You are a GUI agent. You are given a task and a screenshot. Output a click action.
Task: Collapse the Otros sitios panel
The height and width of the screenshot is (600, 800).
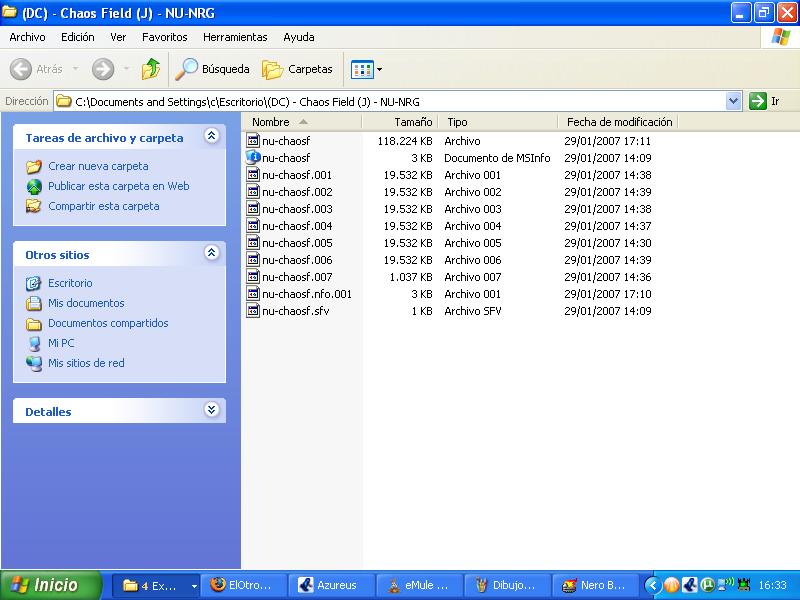pos(211,253)
